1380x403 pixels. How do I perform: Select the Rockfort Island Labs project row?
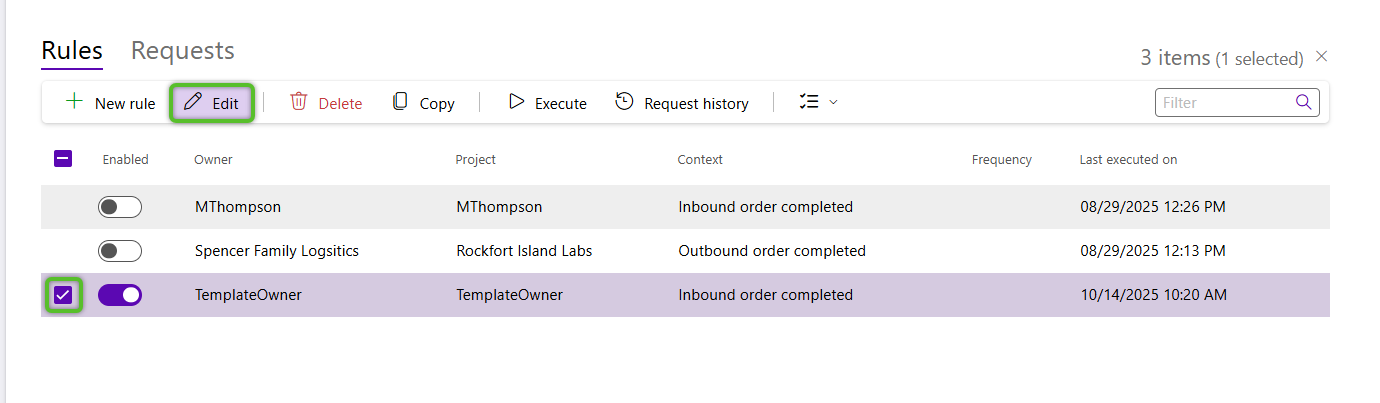(524, 251)
